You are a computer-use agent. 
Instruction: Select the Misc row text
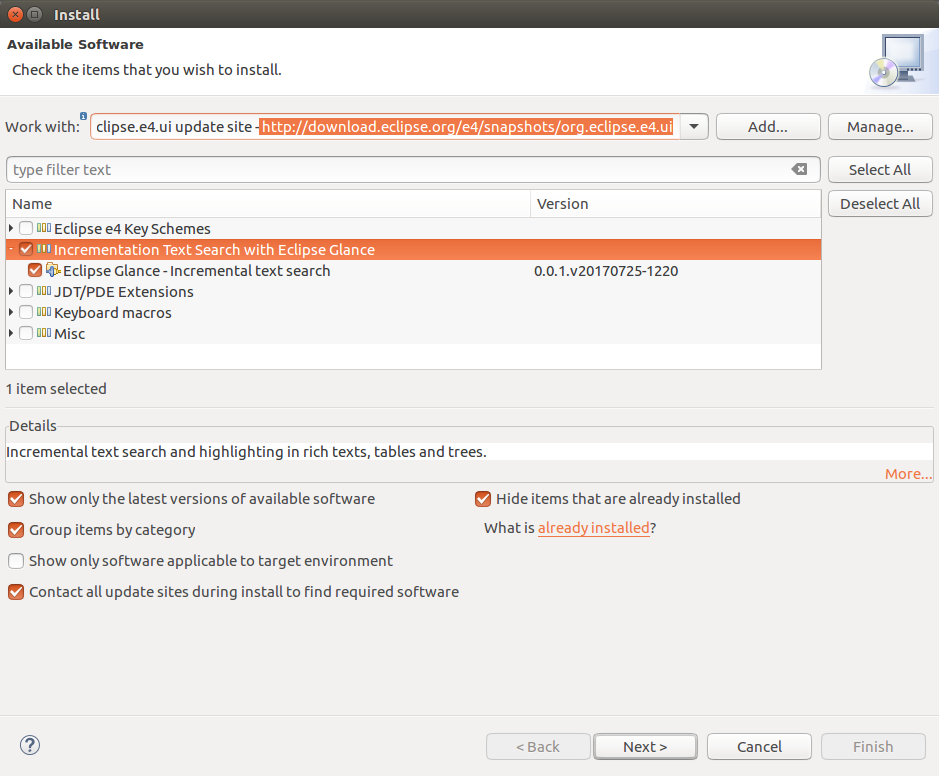tap(69, 334)
